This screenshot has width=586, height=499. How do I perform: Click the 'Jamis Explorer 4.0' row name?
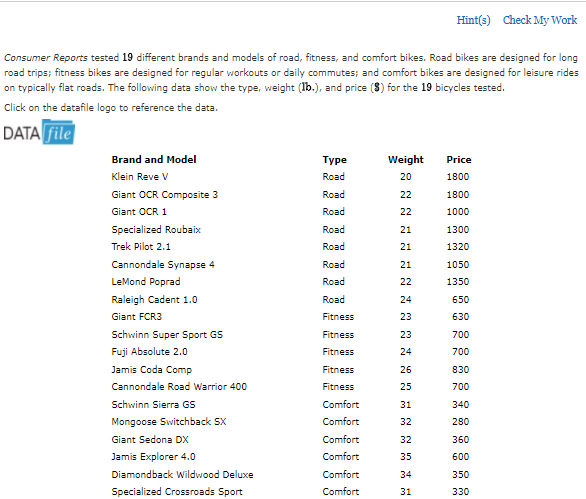[153, 457]
